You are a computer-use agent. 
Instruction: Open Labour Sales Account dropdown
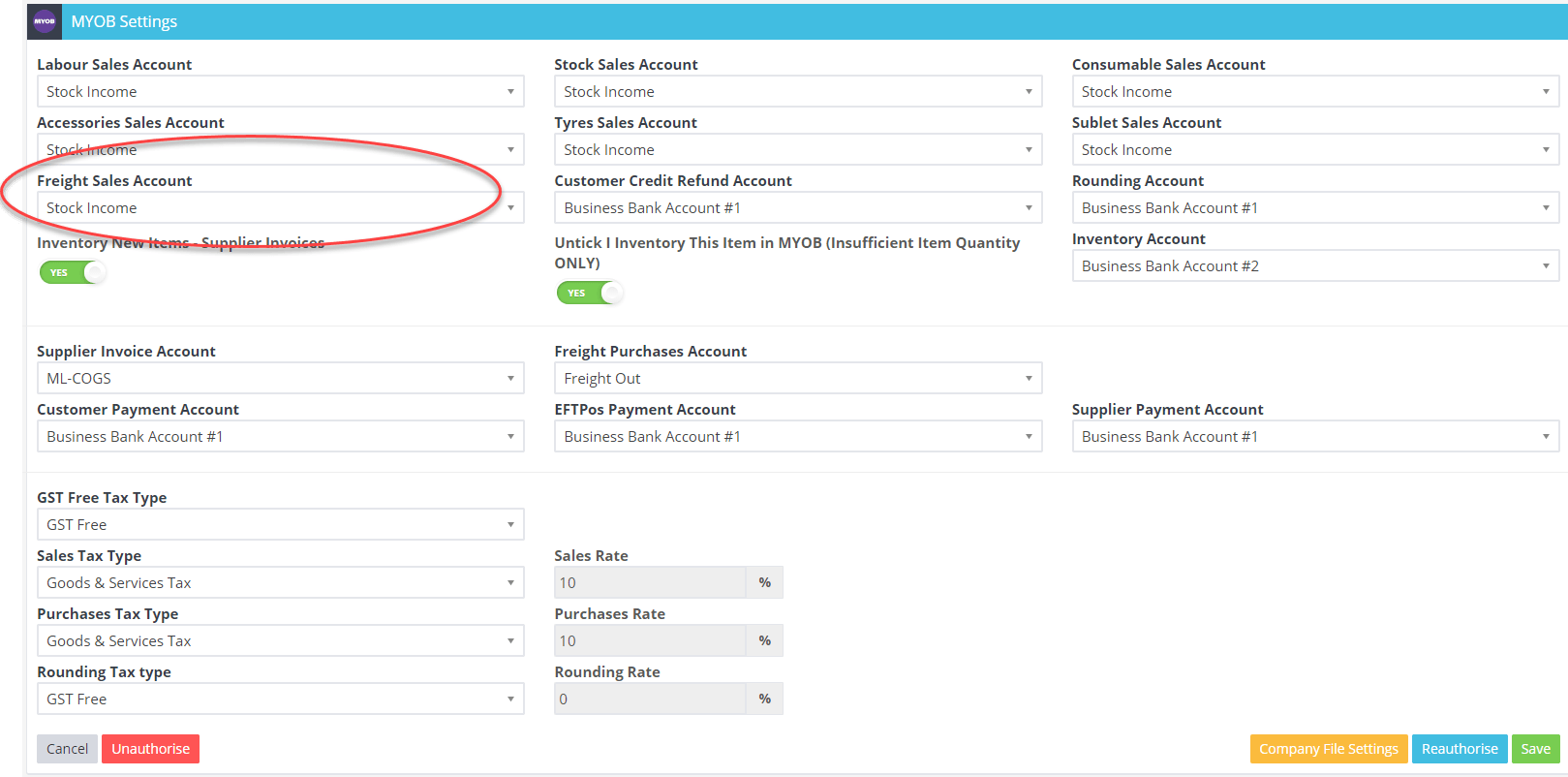[x=281, y=91]
